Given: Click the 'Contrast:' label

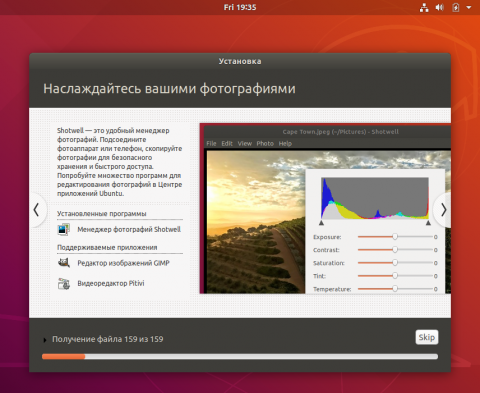Looking at the screenshot, I should [x=326, y=250].
